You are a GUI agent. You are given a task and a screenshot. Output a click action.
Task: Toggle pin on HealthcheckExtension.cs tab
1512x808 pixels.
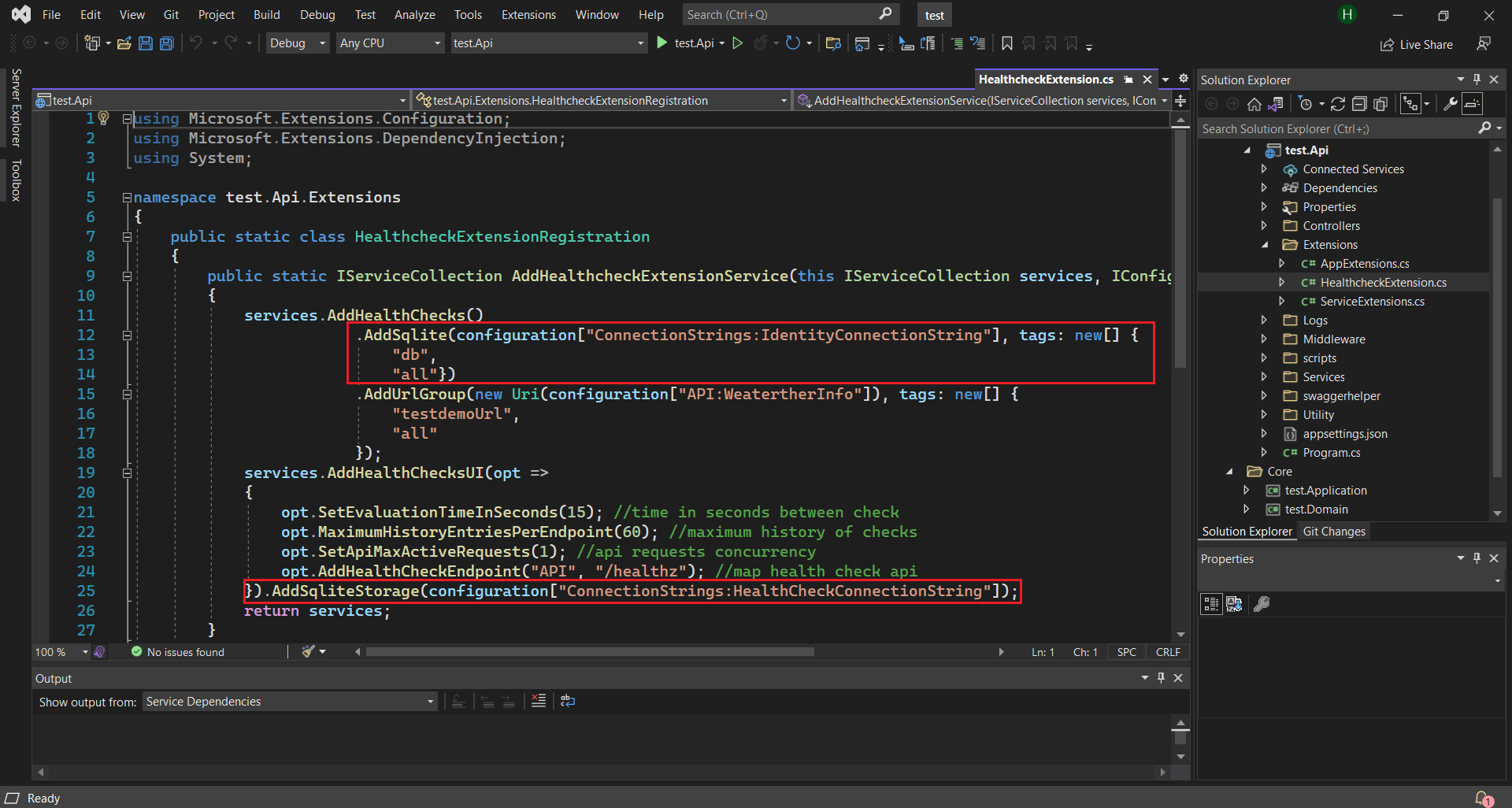(x=1128, y=80)
